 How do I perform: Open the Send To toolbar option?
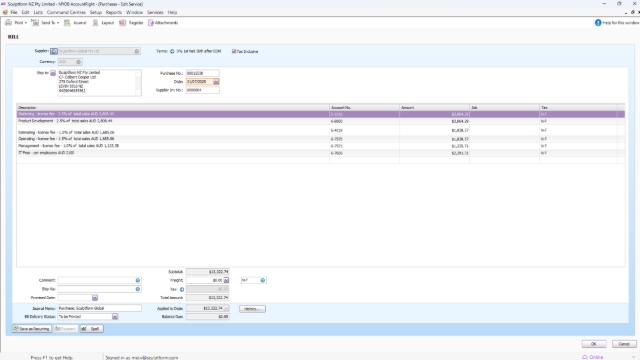45,23
